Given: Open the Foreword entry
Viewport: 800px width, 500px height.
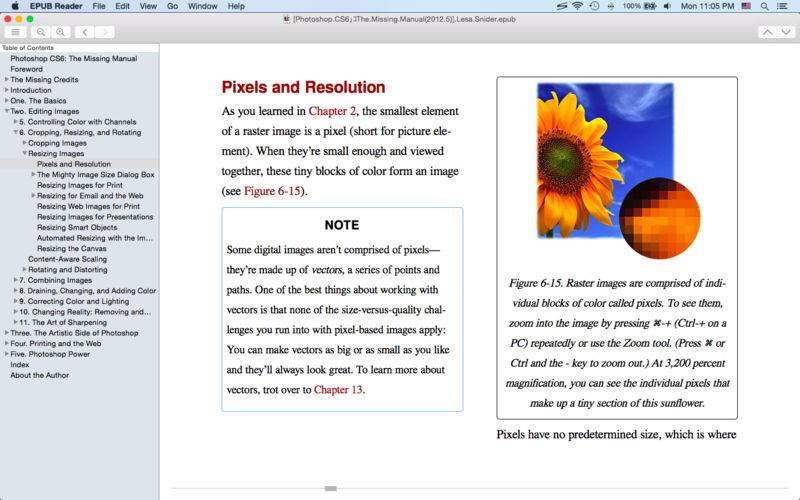Looking at the screenshot, I should pos(27,69).
